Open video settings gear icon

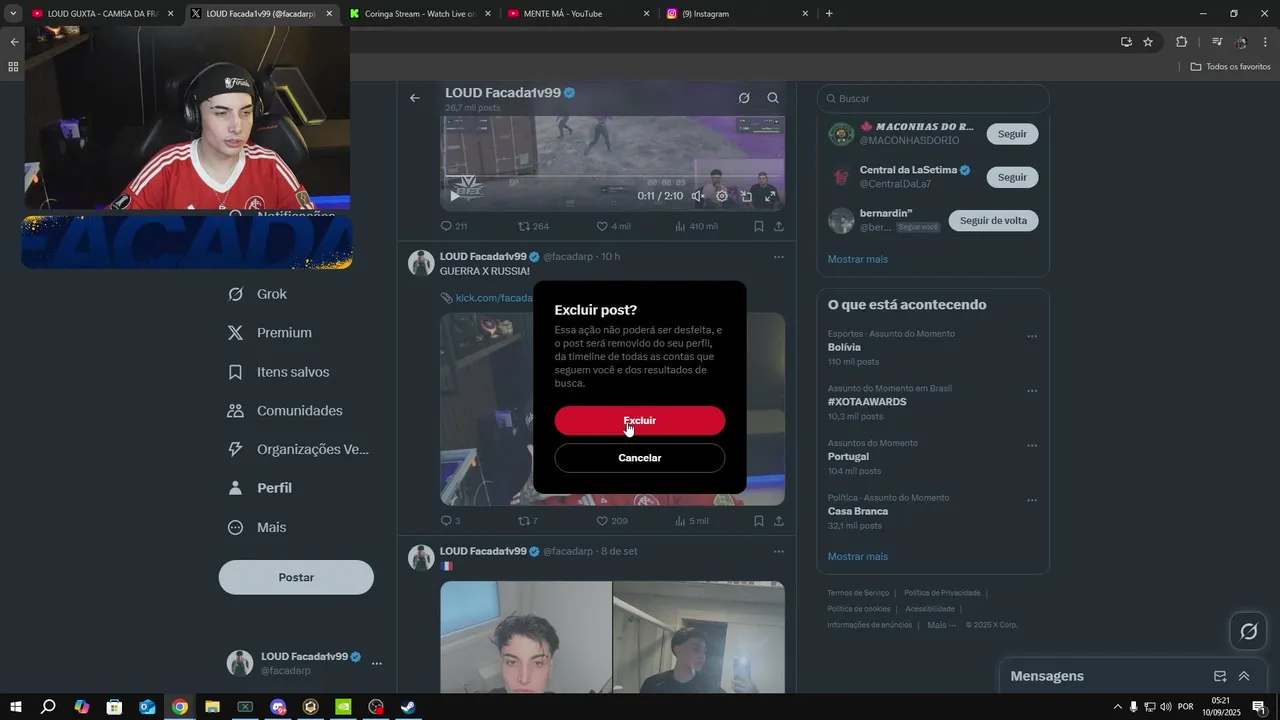tap(722, 196)
